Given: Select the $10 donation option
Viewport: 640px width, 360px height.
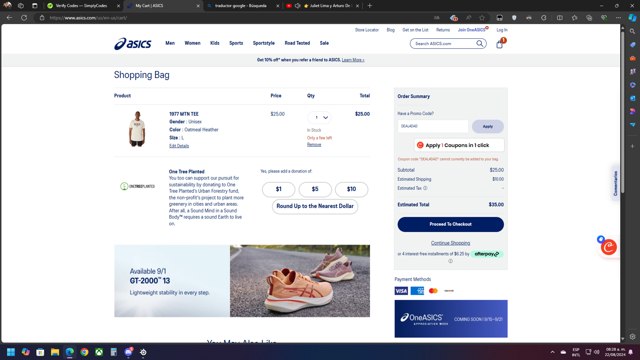Looking at the screenshot, I should [351, 189].
